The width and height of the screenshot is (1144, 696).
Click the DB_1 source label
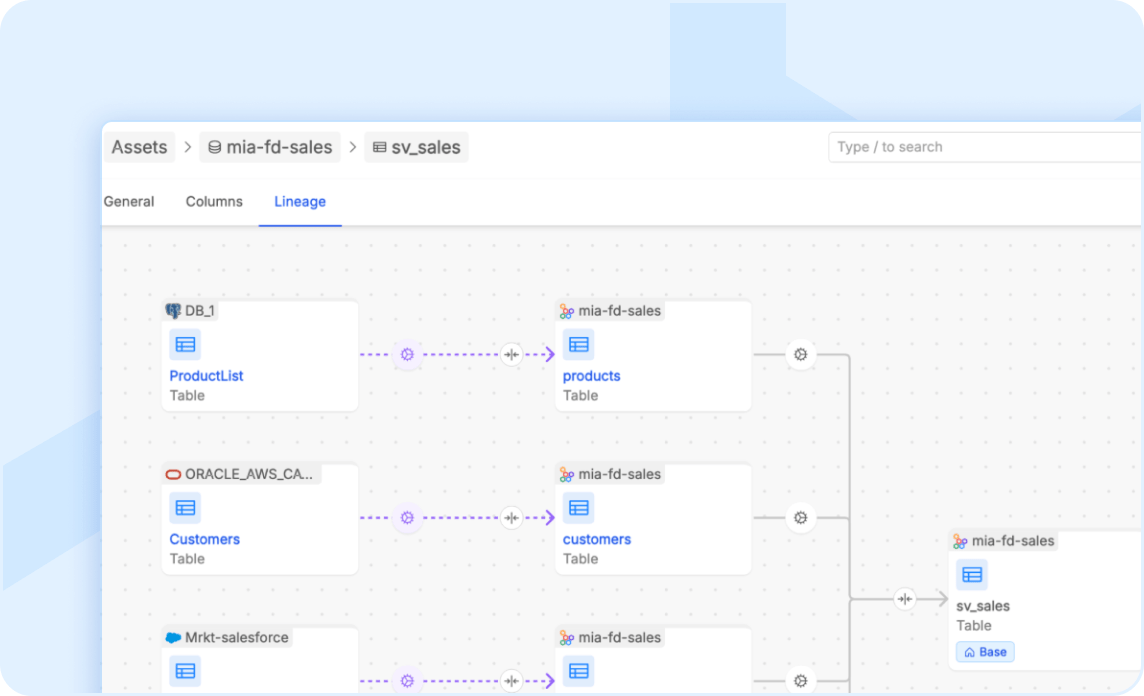tap(200, 311)
